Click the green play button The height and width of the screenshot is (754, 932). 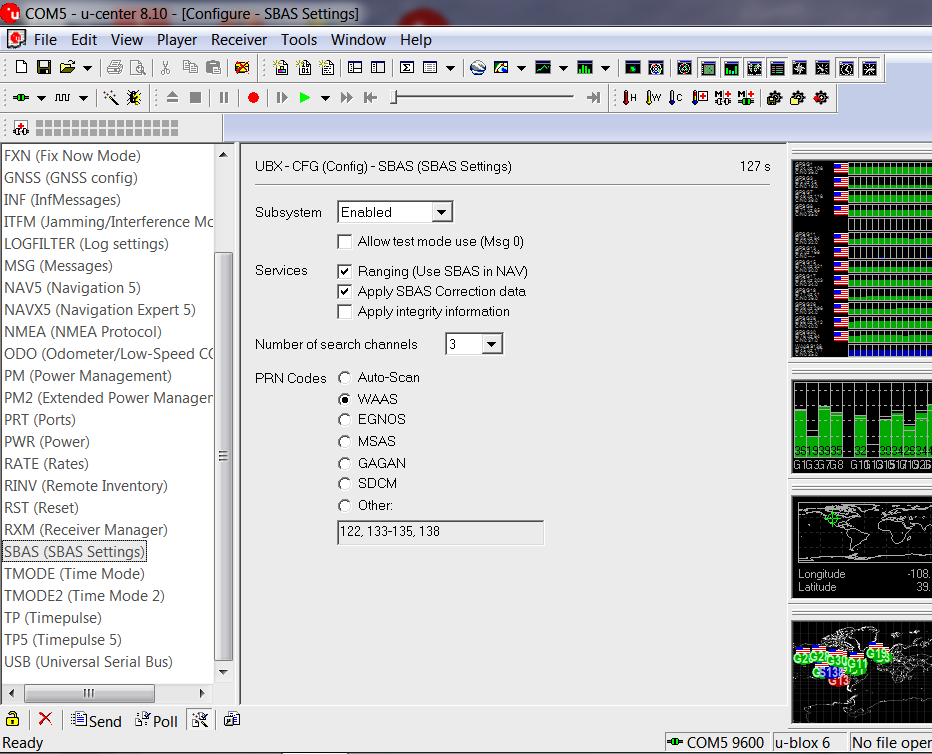pyautogui.click(x=304, y=97)
